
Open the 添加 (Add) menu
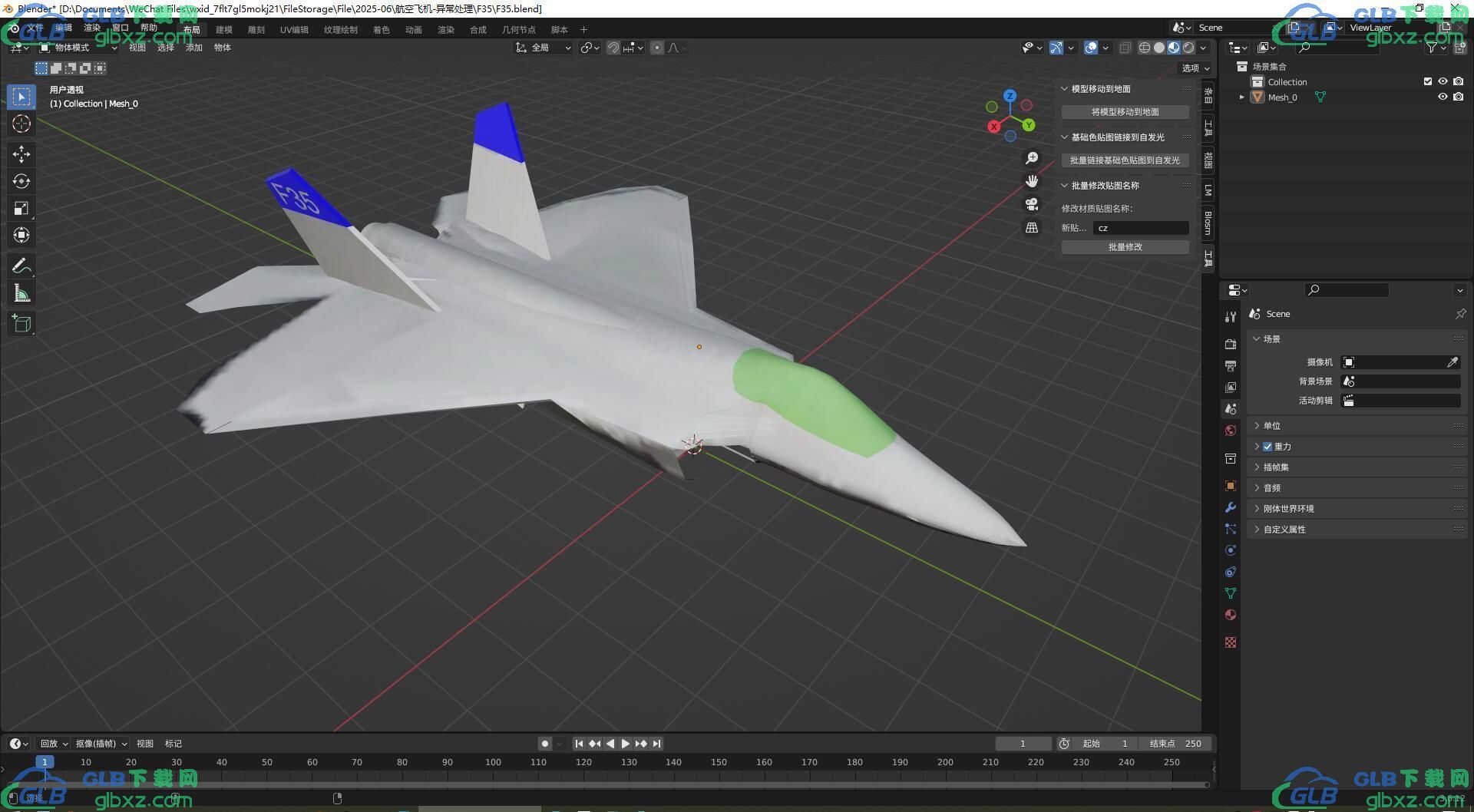coord(193,48)
